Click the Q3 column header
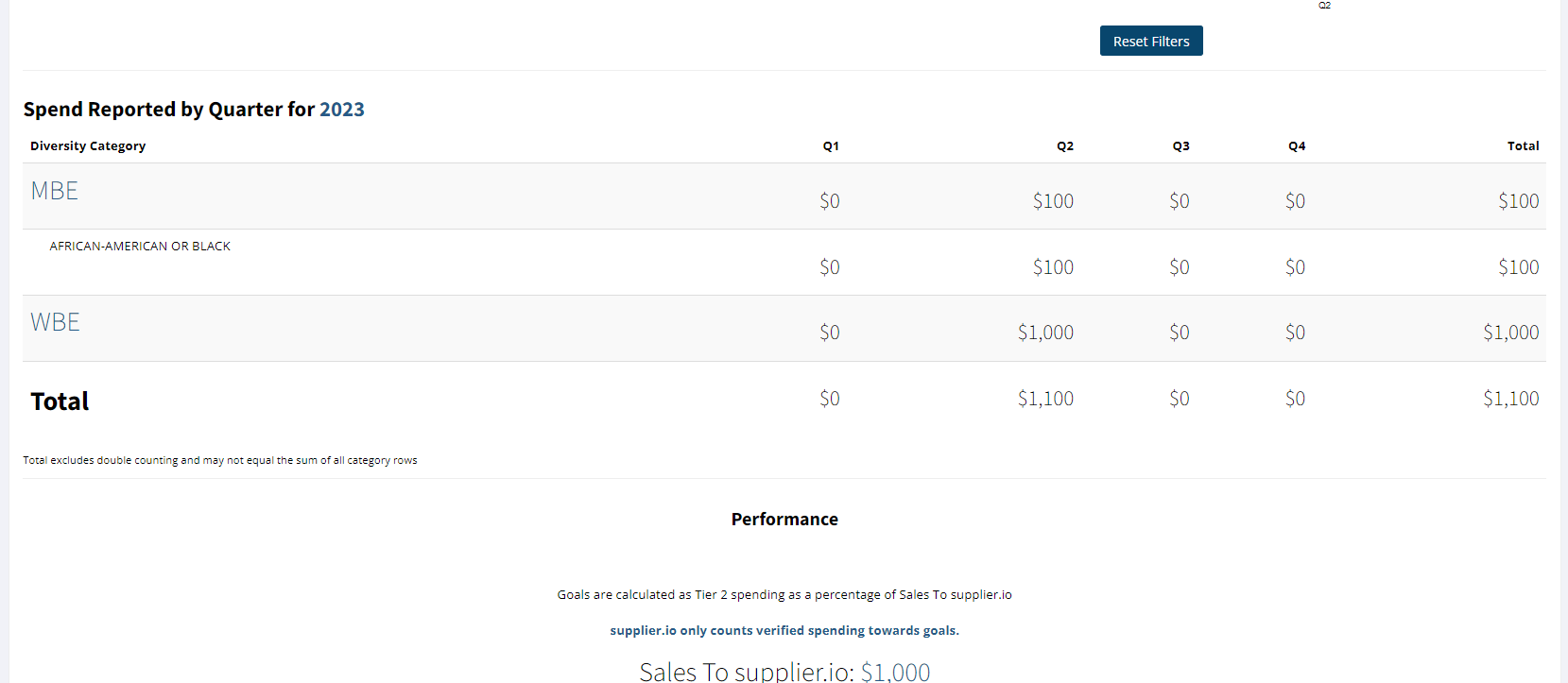The width and height of the screenshot is (1568, 683). (1181, 145)
